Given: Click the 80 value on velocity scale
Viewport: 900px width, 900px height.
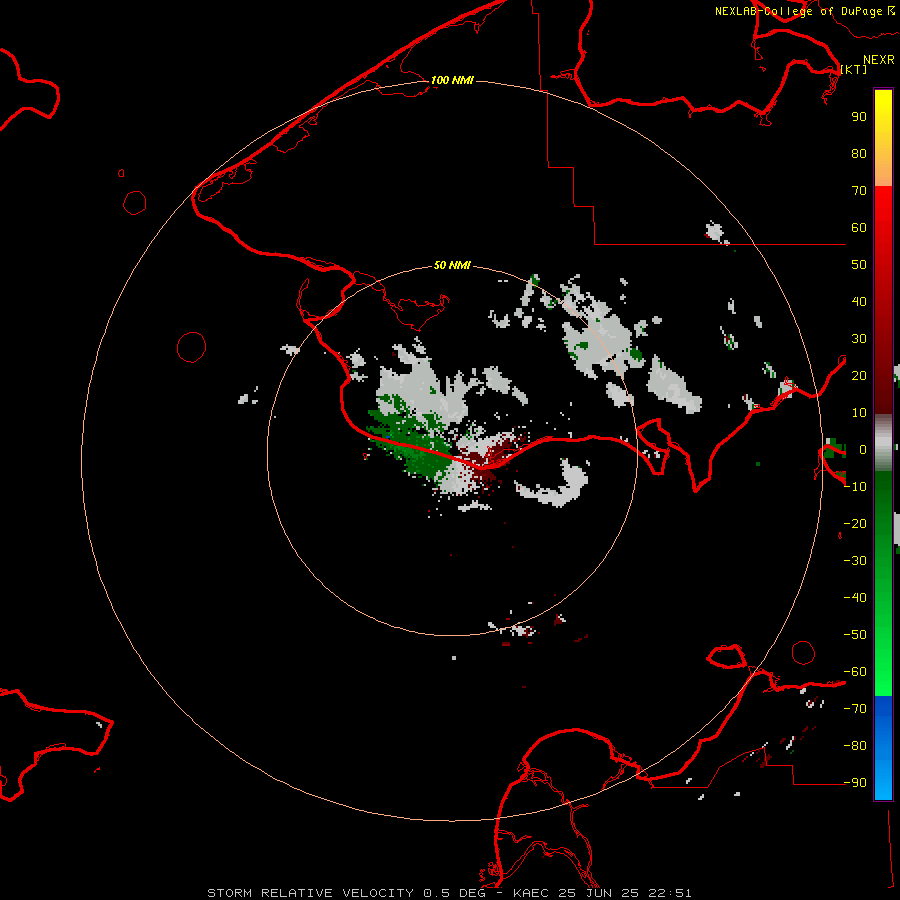Looking at the screenshot, I should tap(859, 153).
